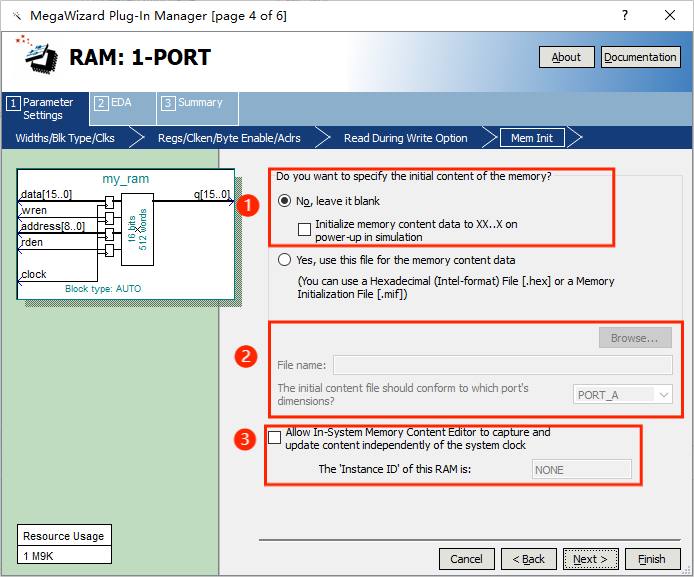Click the 'data[15..0]' port label
Image resolution: width=694 pixels, height=577 pixels.
coord(46,194)
